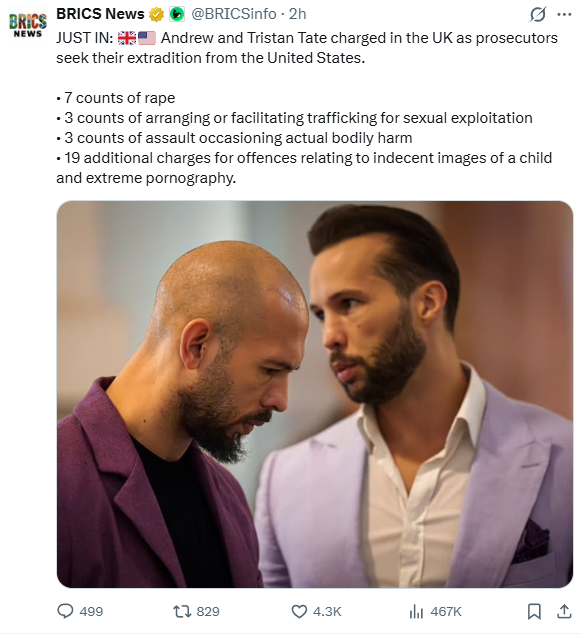Click the 829 reposts count

click(x=207, y=611)
